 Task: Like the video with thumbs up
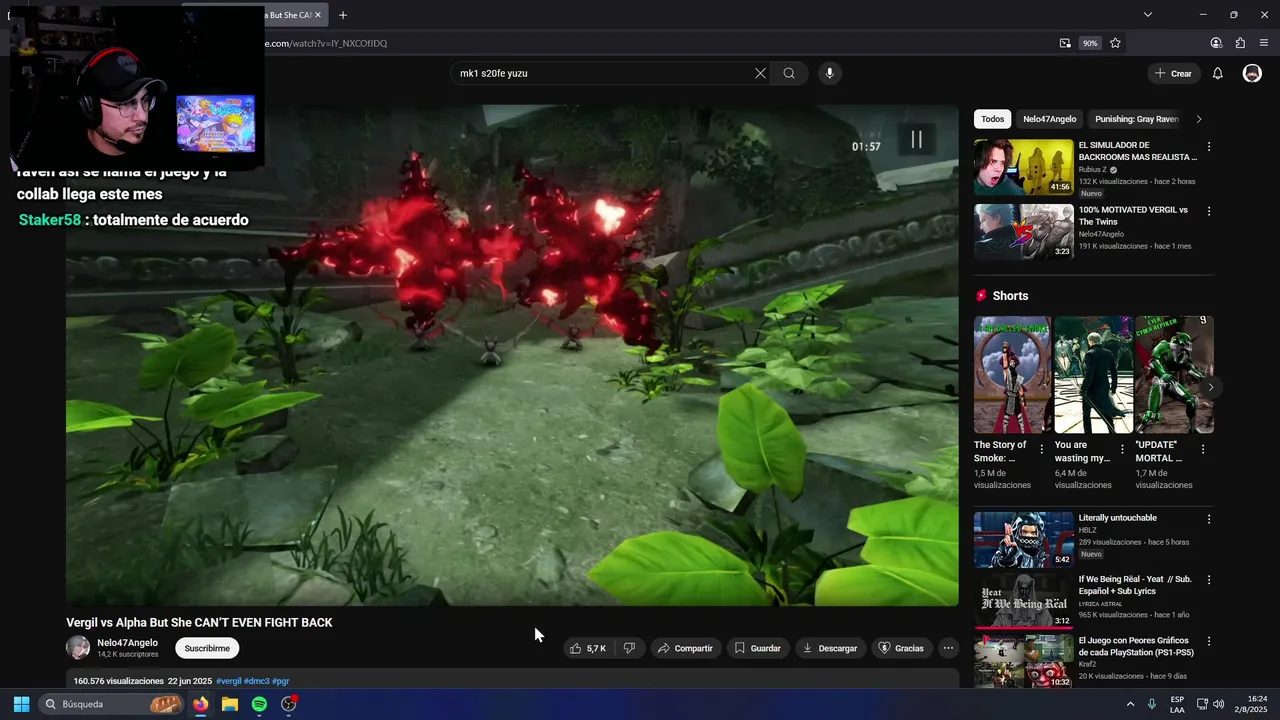(x=588, y=648)
